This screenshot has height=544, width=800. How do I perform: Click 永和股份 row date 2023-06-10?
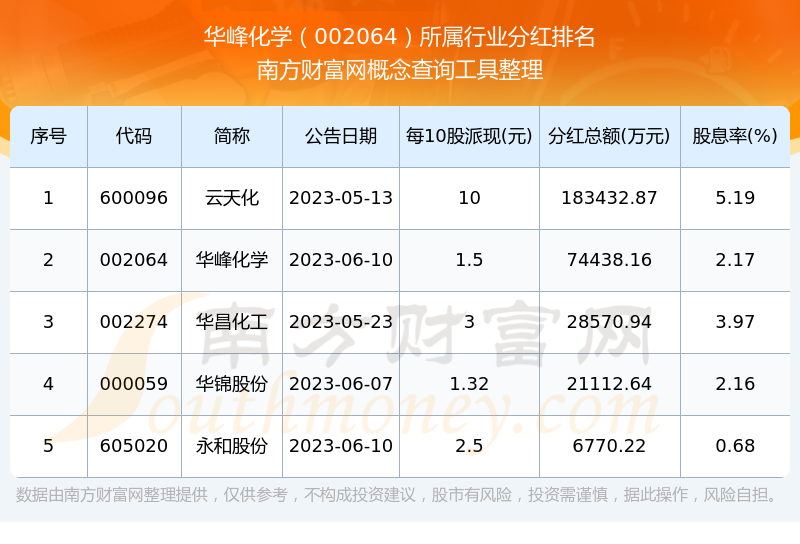coord(341,446)
